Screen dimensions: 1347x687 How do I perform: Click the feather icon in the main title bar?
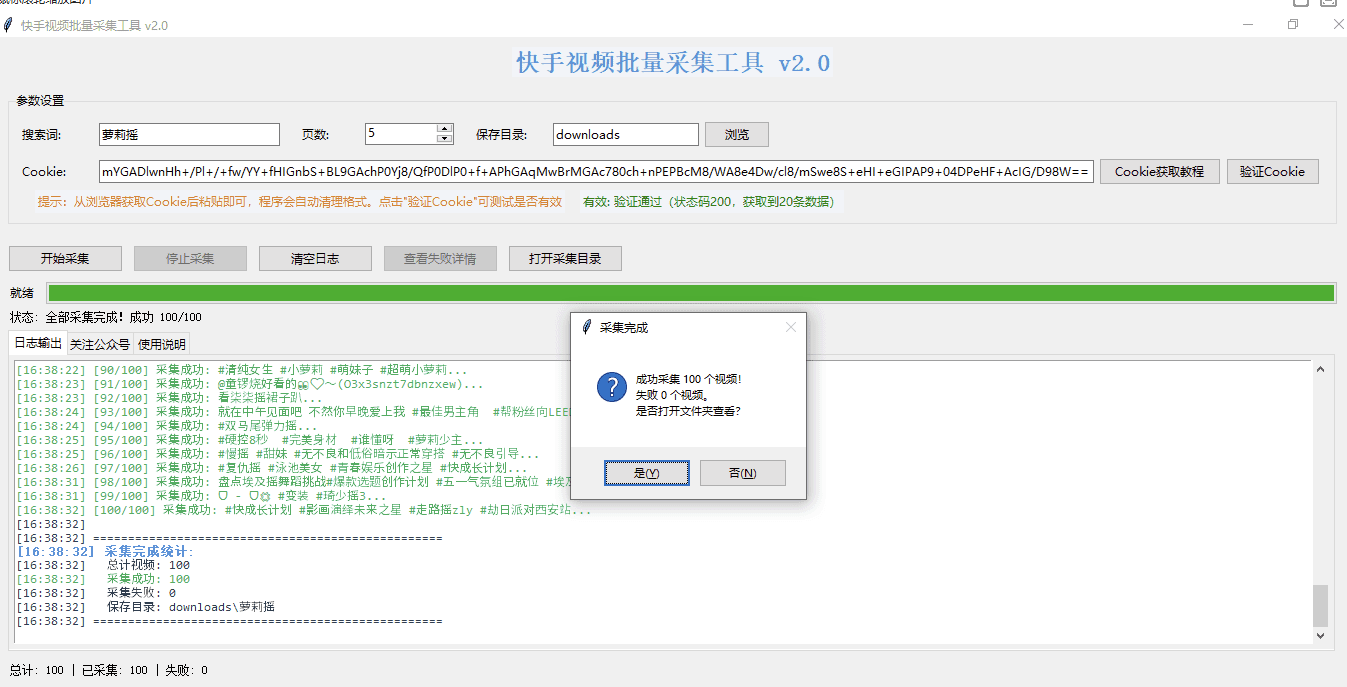pos(9,25)
